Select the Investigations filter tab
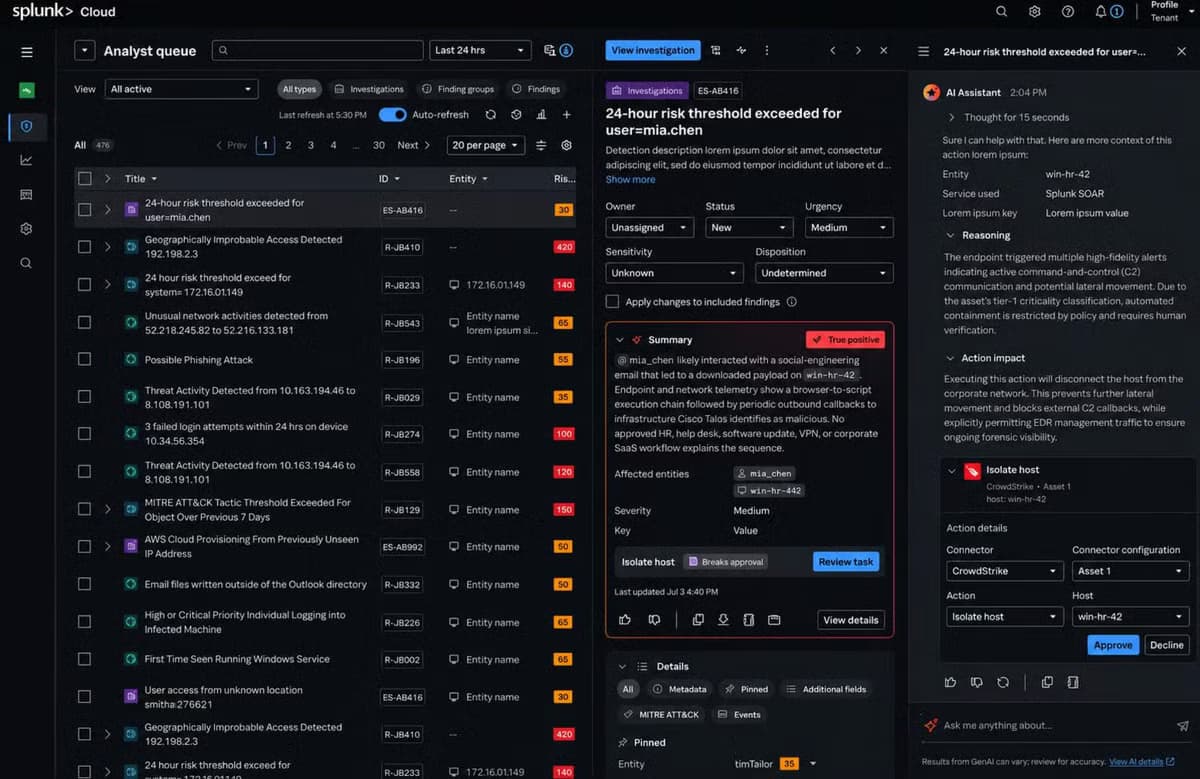This screenshot has height=779, width=1200. (369, 89)
